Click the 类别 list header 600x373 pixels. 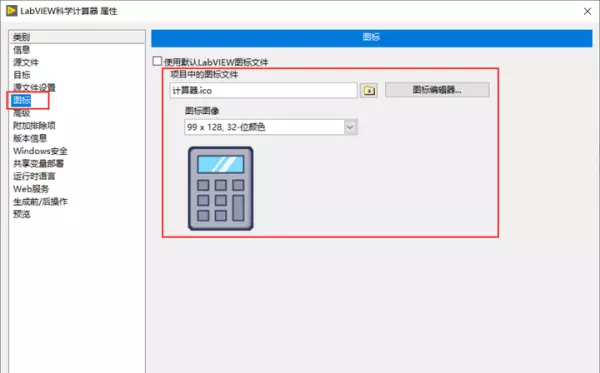click(x=77, y=37)
